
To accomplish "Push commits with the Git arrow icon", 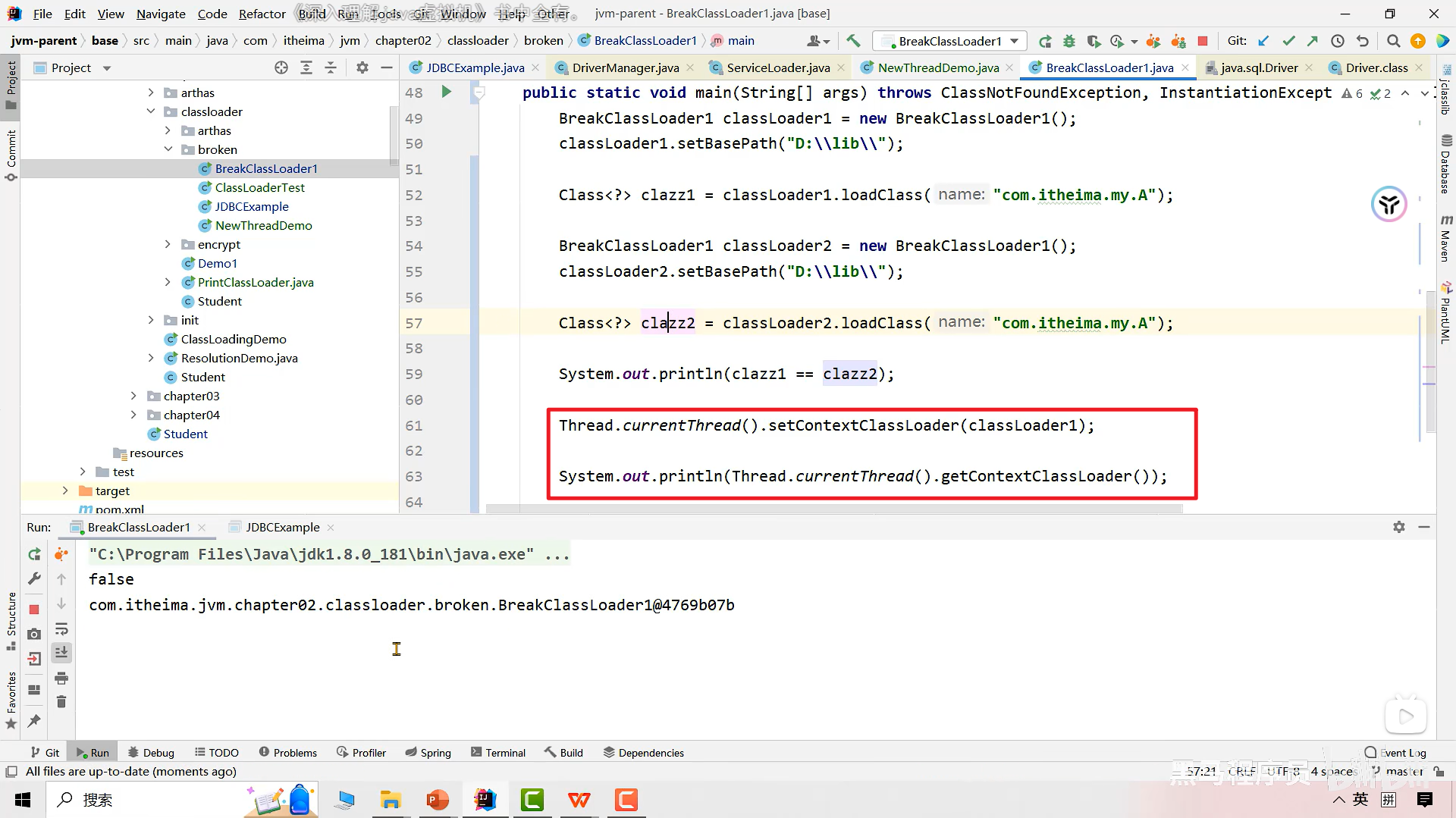I will [x=1313, y=41].
